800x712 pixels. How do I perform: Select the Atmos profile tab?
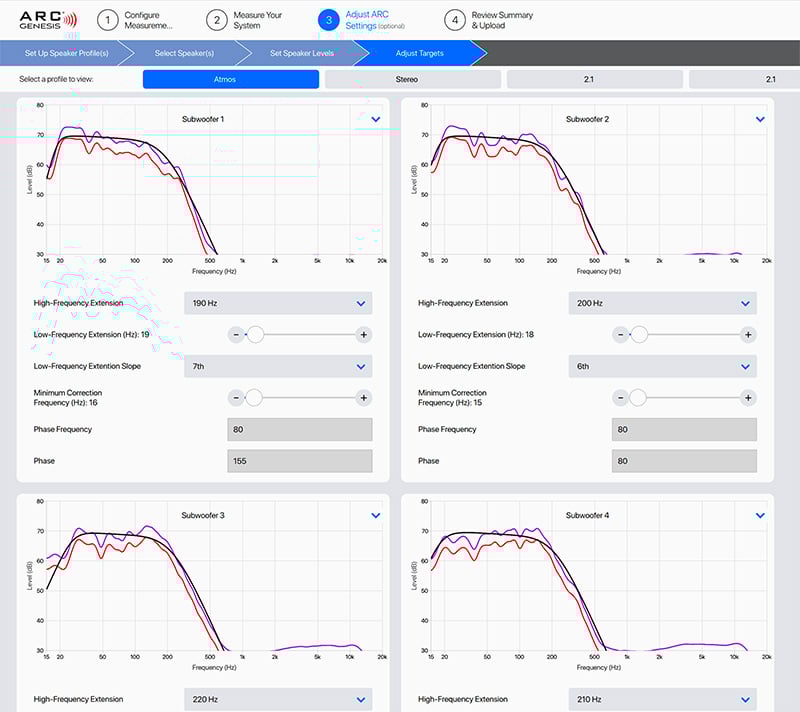231,79
